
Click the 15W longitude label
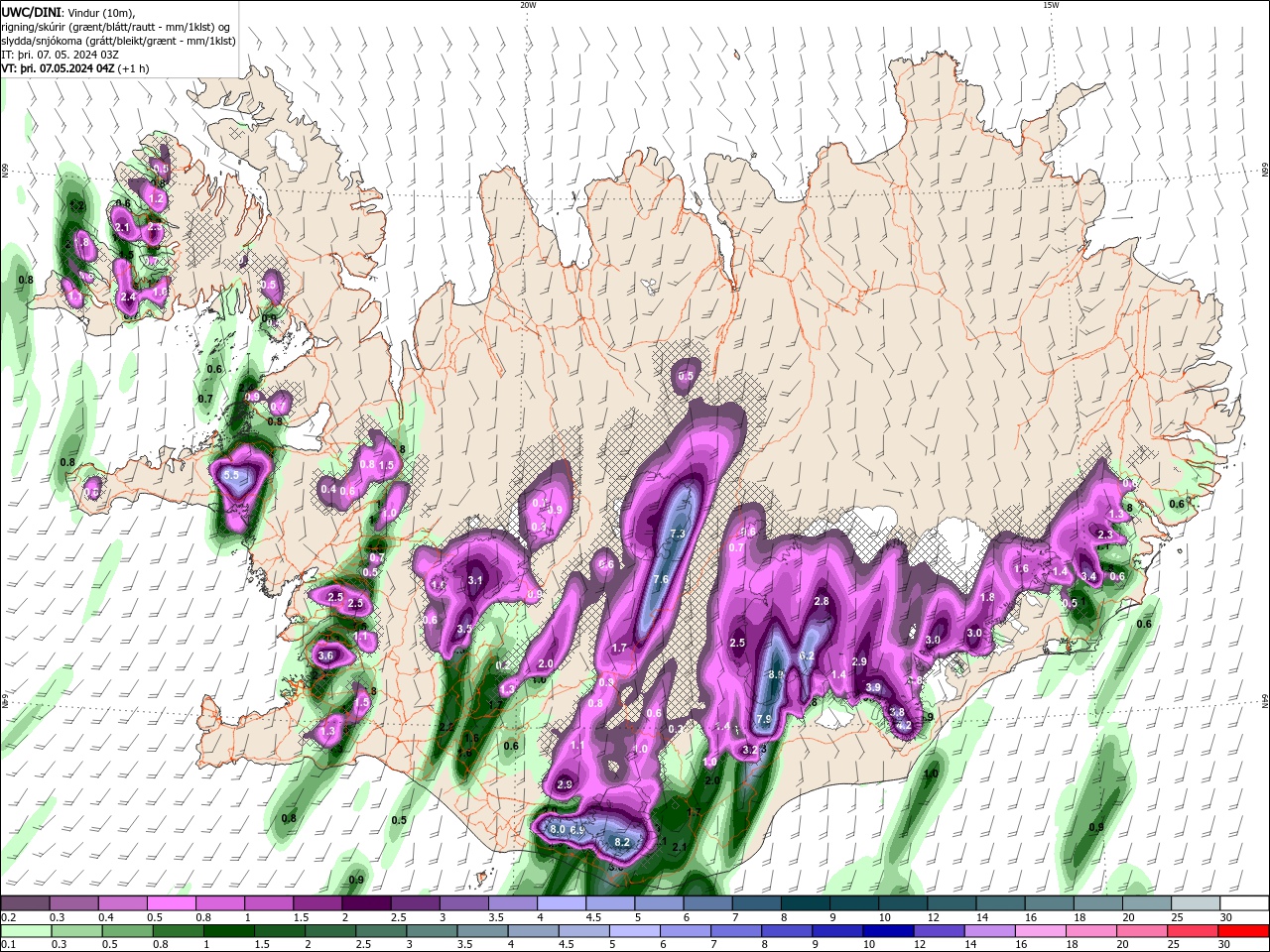pyautogui.click(x=1051, y=4)
